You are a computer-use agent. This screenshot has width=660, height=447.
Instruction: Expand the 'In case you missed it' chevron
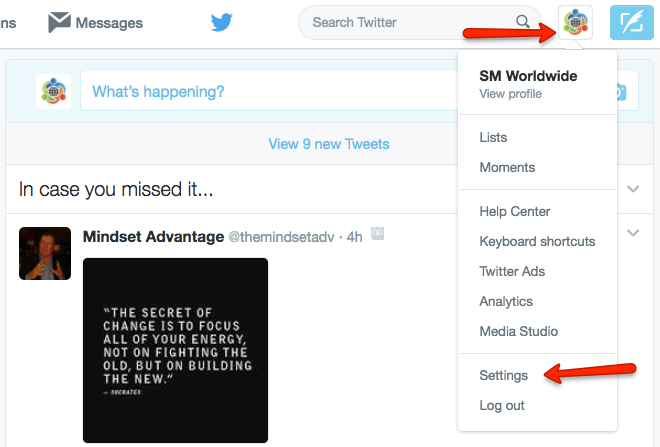point(633,189)
